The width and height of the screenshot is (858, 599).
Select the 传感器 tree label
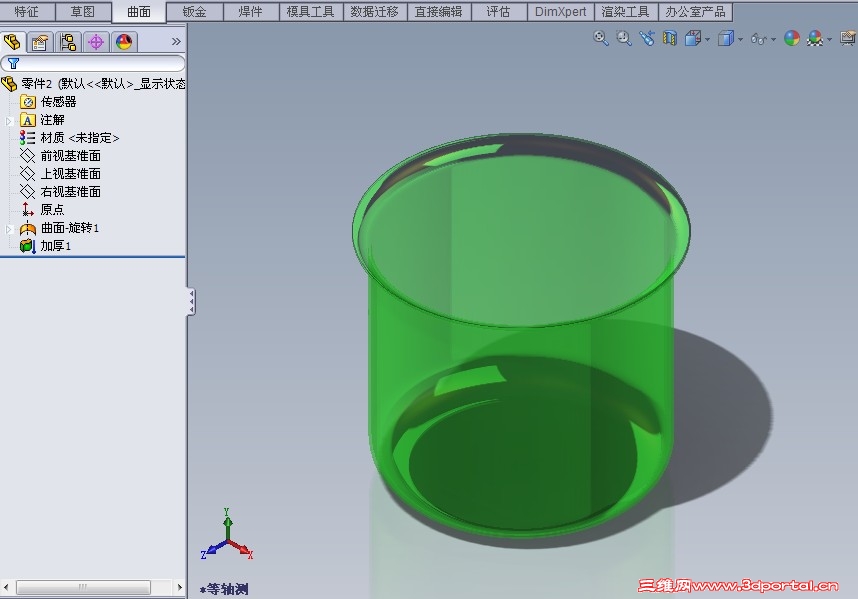tap(59, 102)
